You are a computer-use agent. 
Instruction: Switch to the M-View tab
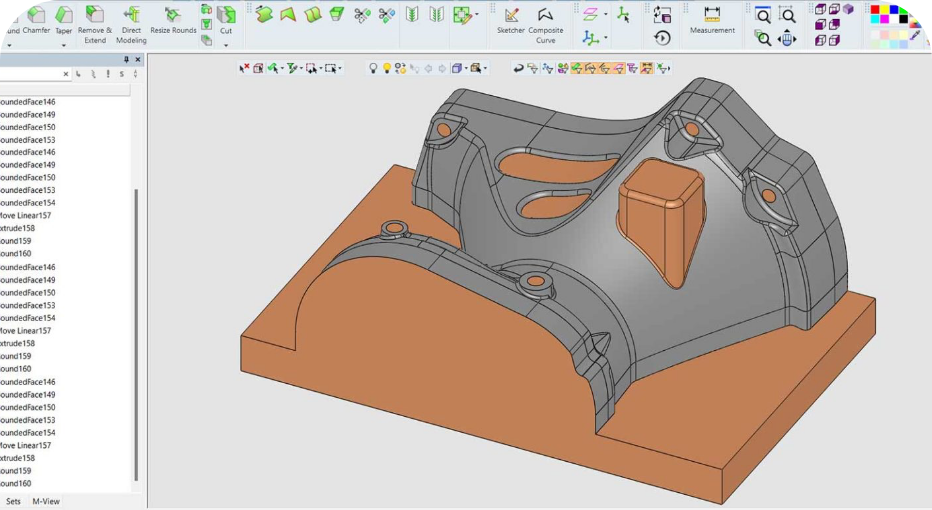(46, 501)
